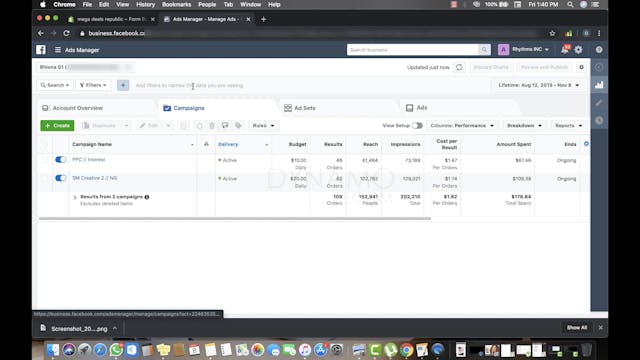The width and height of the screenshot is (640, 360).
Task: Collapse the right sidebar with the arrow icon
Action: point(599,67)
